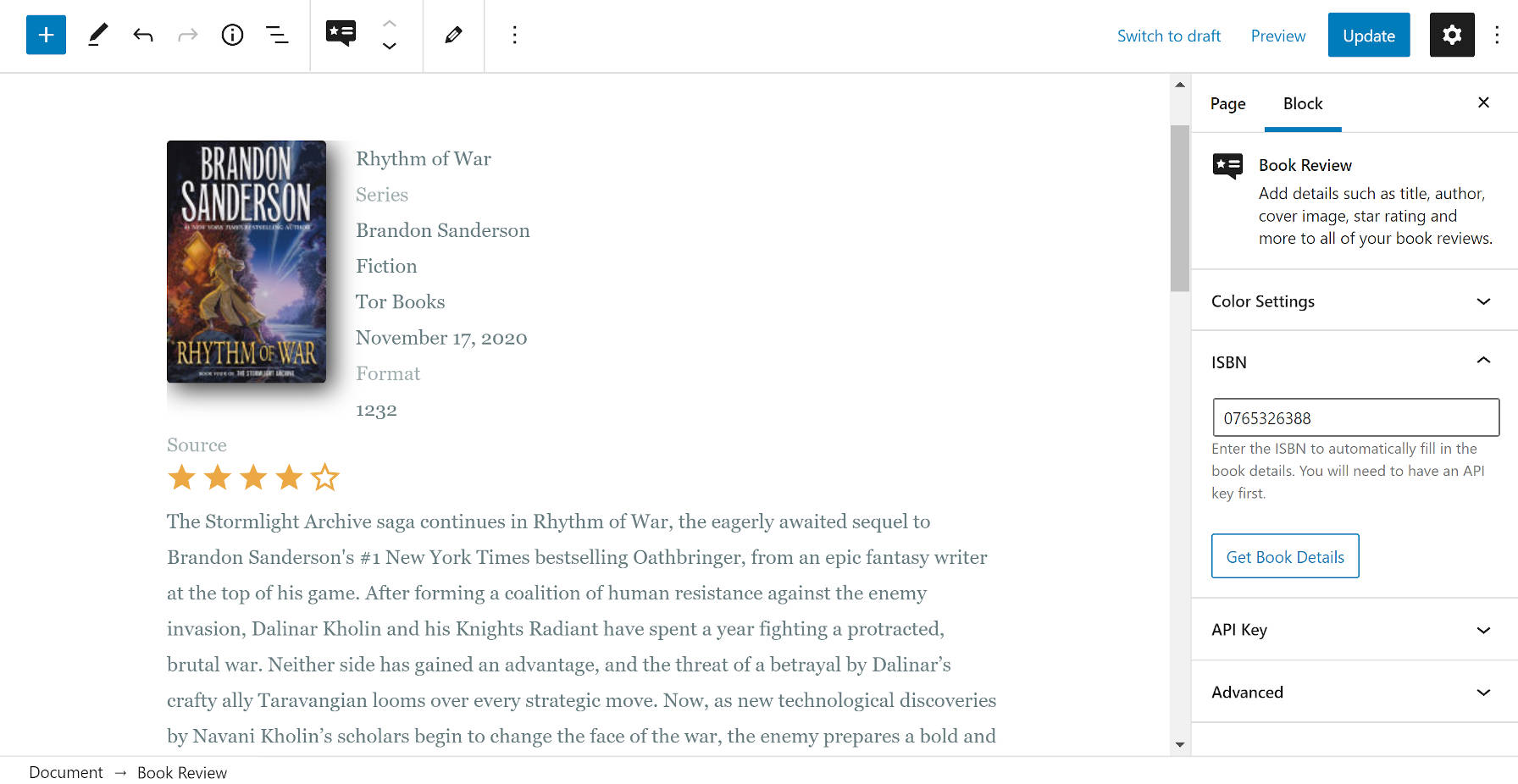The width and height of the screenshot is (1518, 784).
Task: Click the Redo arrow
Action: tap(187, 35)
